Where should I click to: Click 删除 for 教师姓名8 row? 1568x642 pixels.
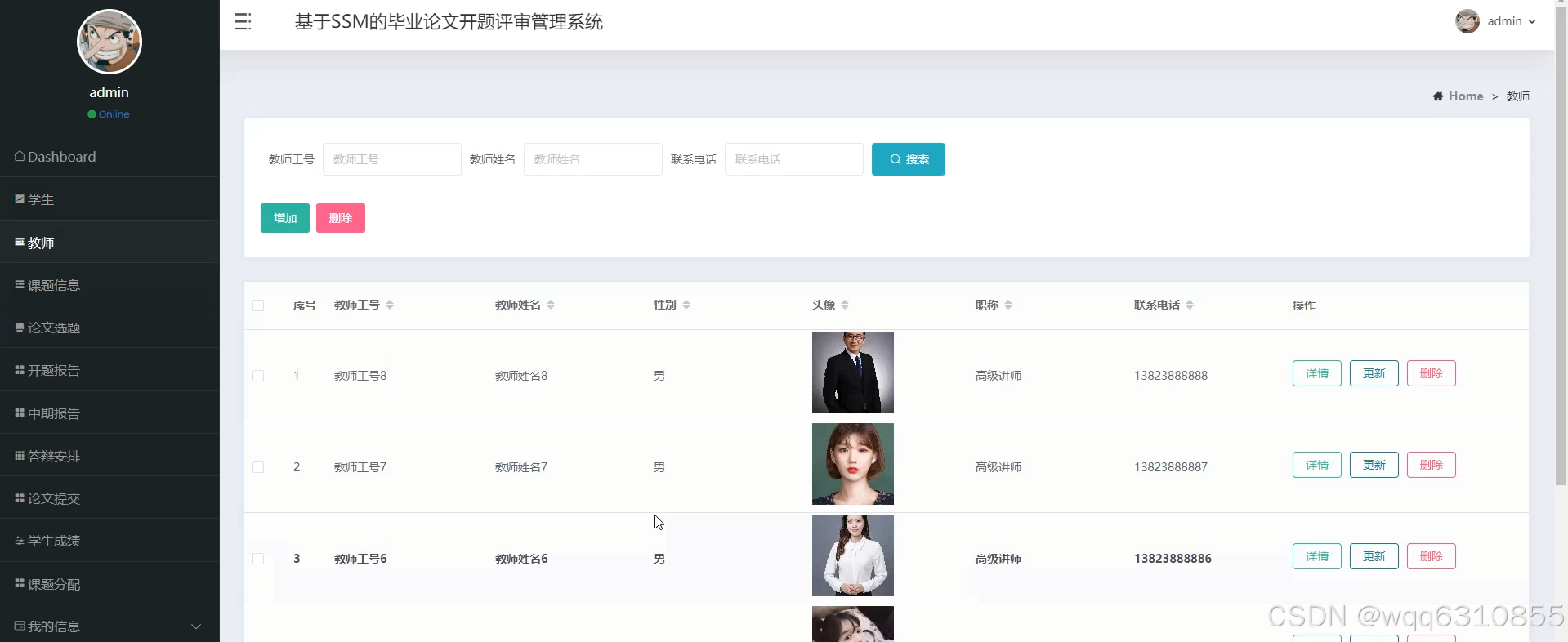point(1432,373)
